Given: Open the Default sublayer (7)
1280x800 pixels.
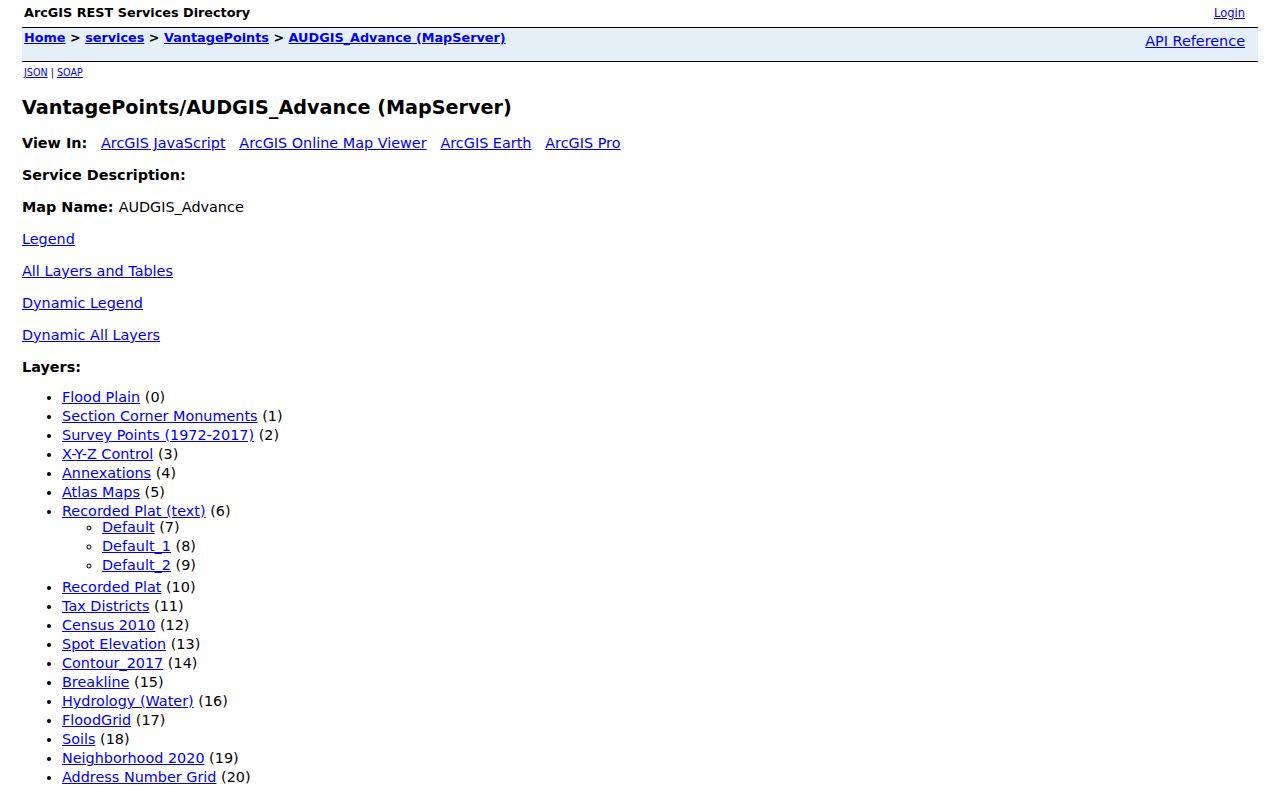Looking at the screenshot, I should [128, 527].
